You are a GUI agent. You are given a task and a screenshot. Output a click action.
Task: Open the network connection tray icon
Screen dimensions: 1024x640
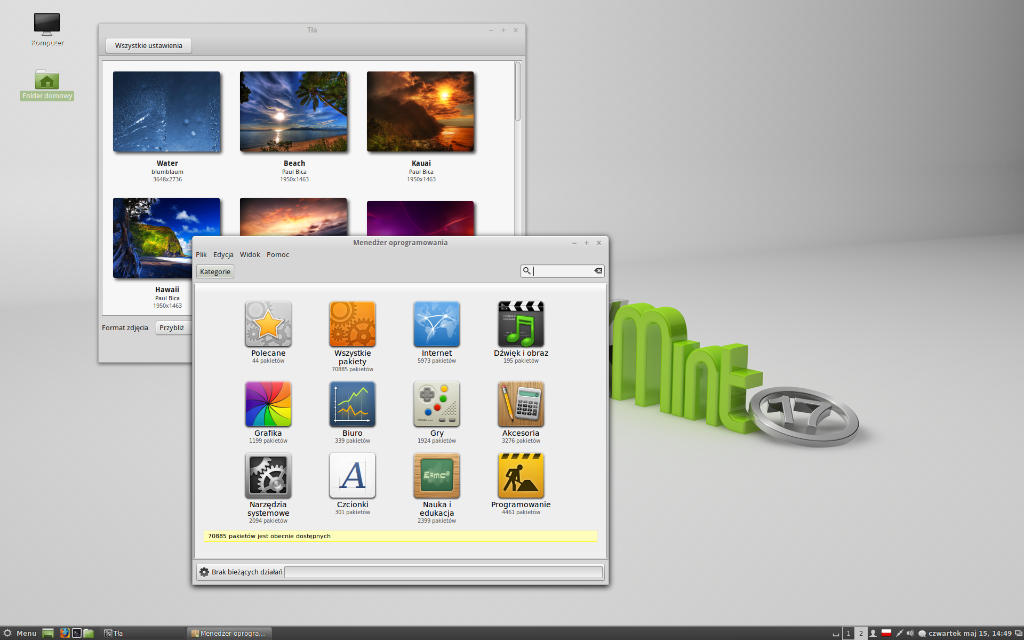(x=899, y=633)
